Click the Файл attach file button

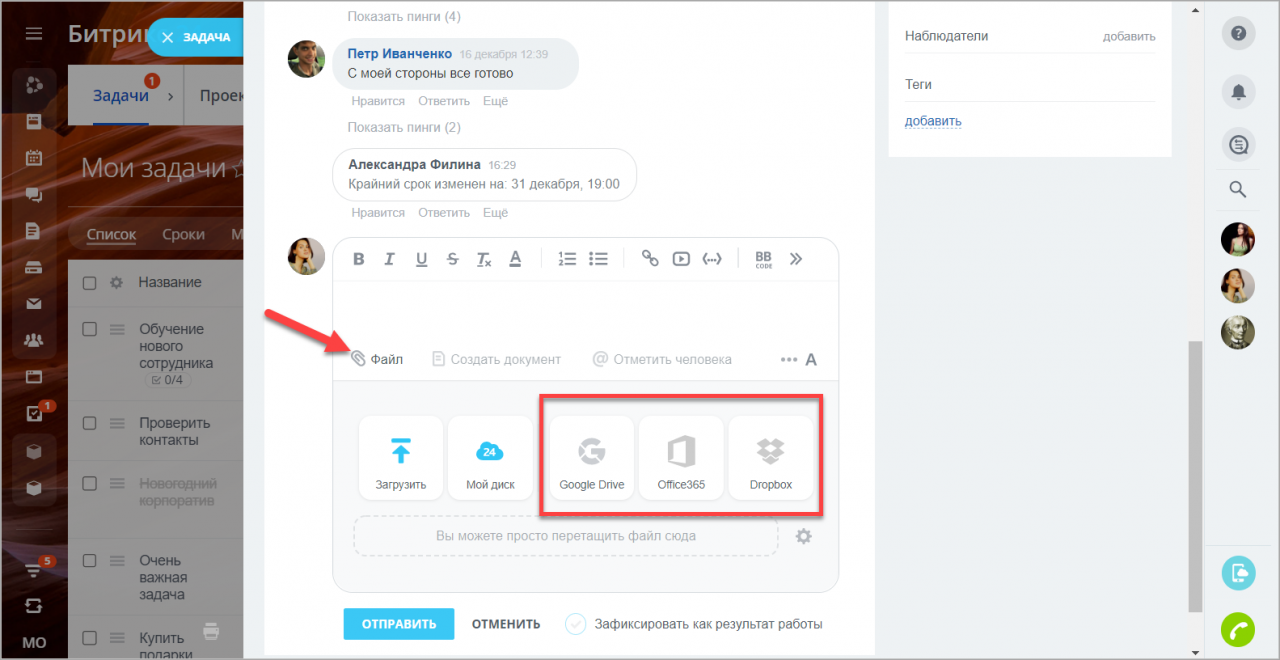(x=377, y=359)
